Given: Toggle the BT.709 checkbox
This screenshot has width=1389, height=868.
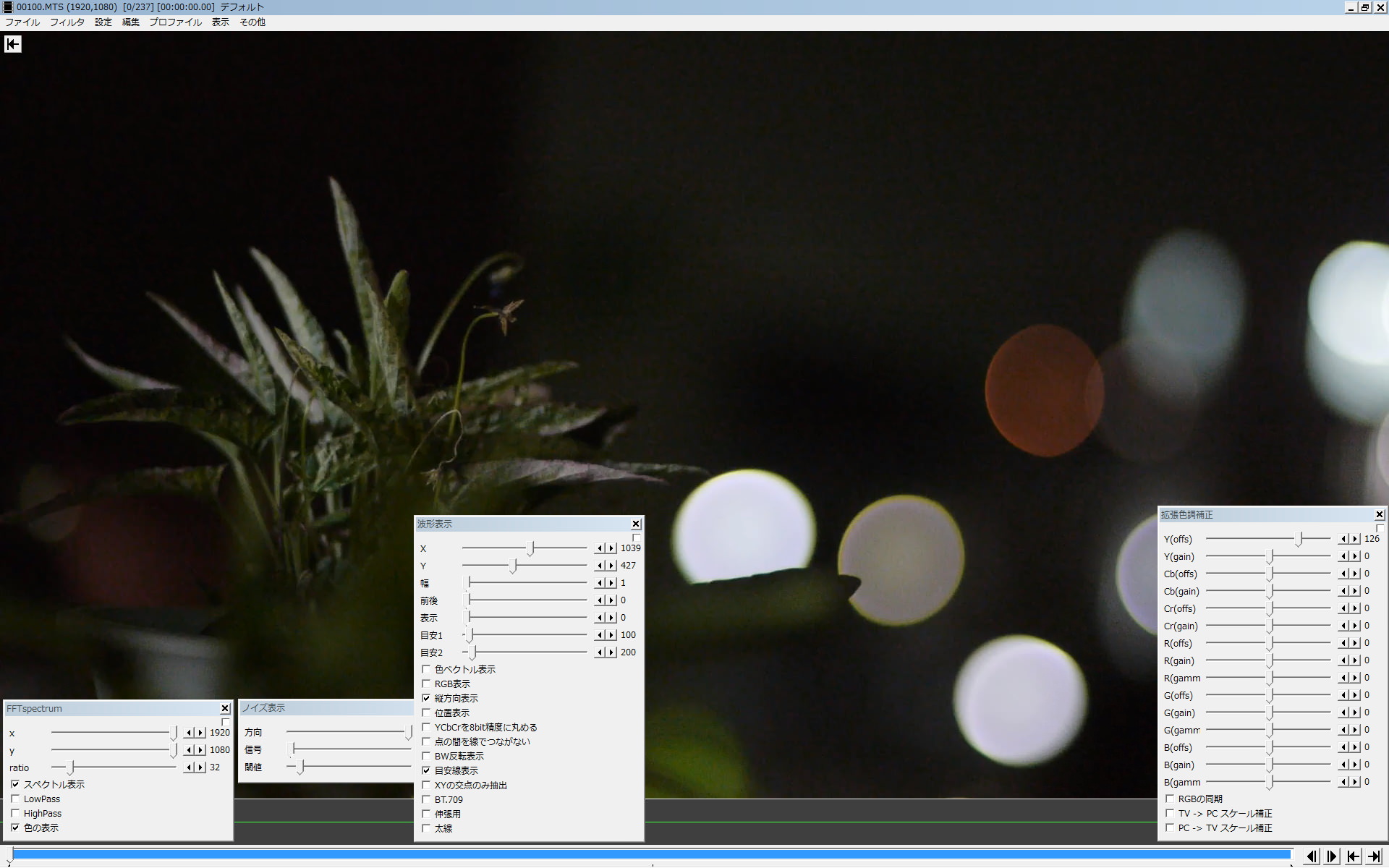Looking at the screenshot, I should (x=426, y=799).
